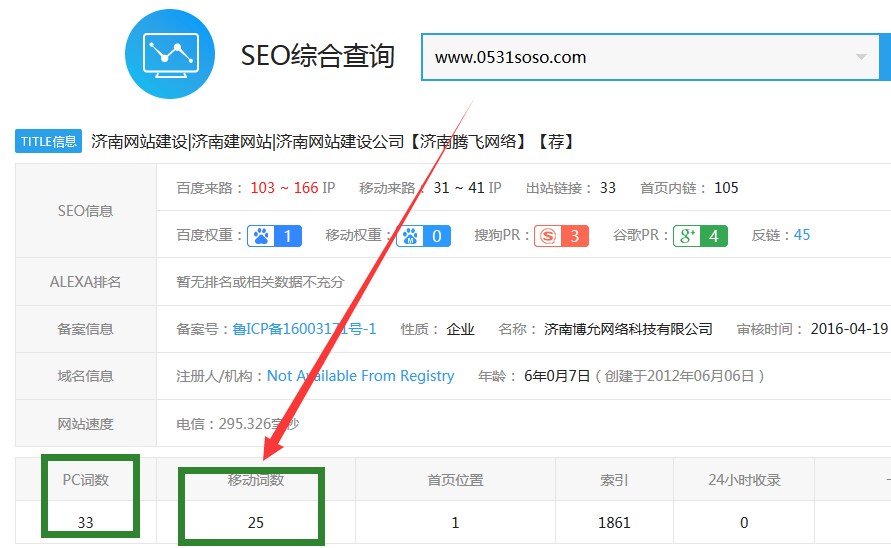Click the mobile word count value 25
891x548 pixels.
coord(256,523)
